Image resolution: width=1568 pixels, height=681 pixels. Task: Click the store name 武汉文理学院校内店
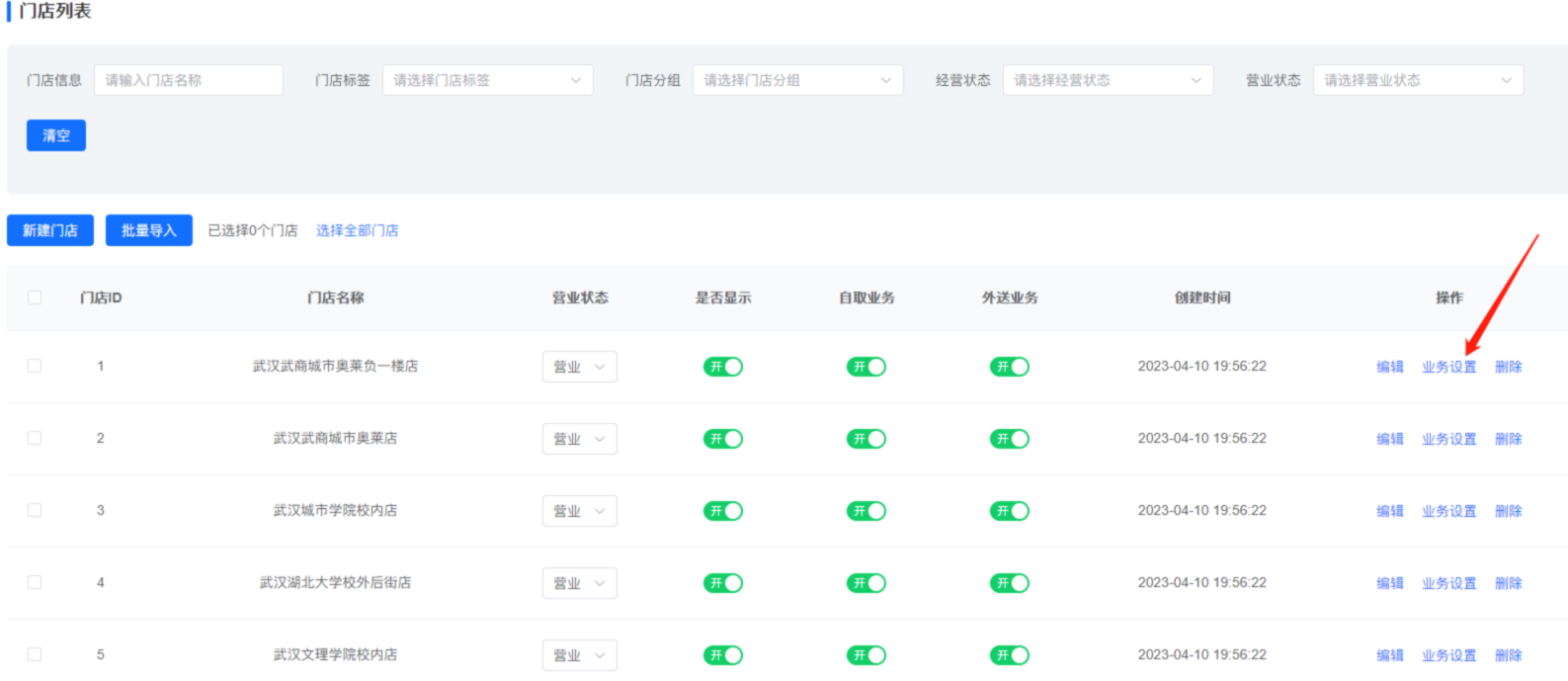[x=335, y=654]
